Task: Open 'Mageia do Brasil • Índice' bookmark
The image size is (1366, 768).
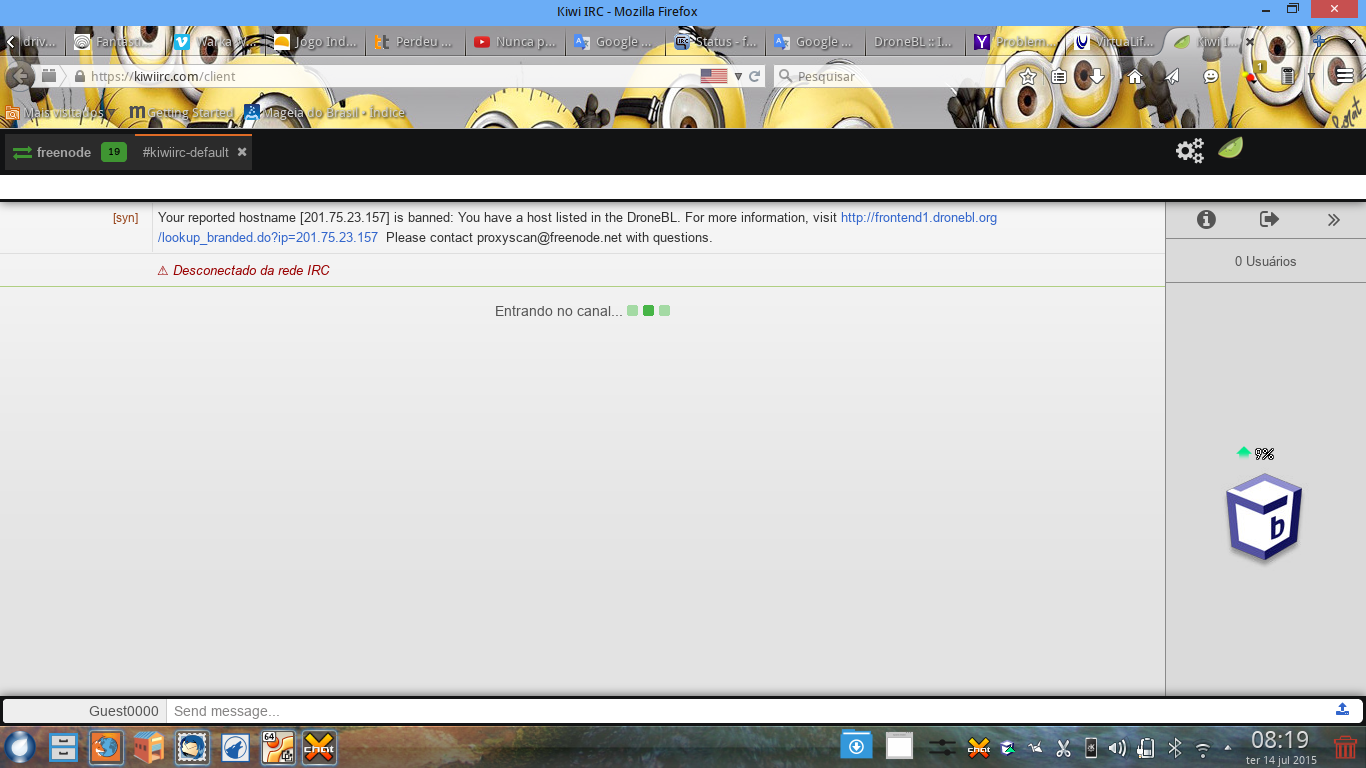Action: (324, 113)
